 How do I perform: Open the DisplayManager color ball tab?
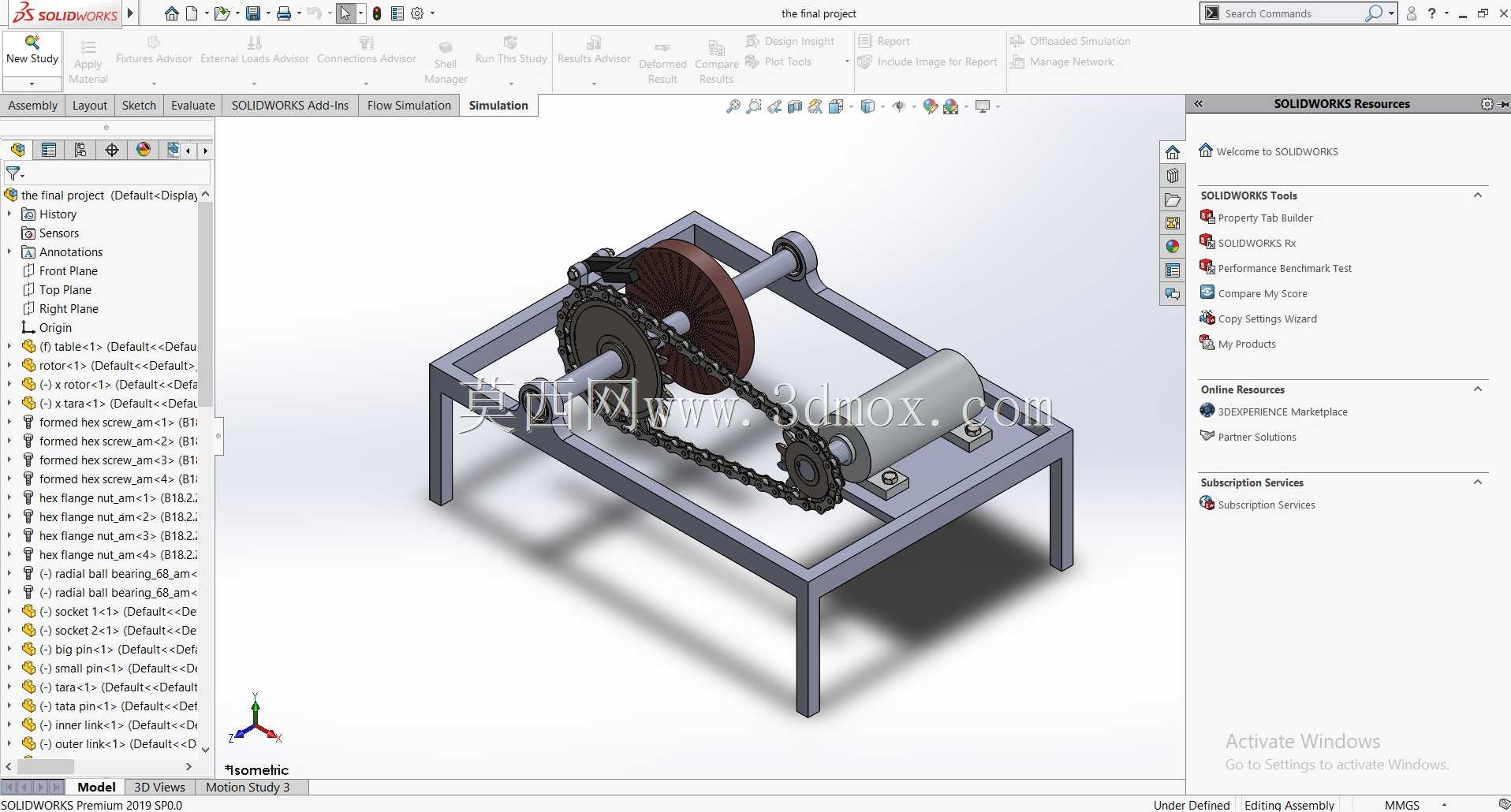pyautogui.click(x=144, y=150)
